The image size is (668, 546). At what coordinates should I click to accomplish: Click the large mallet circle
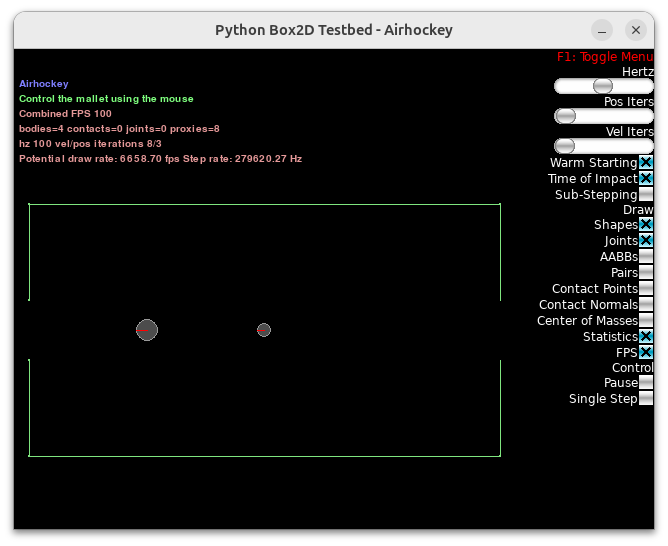(147, 330)
